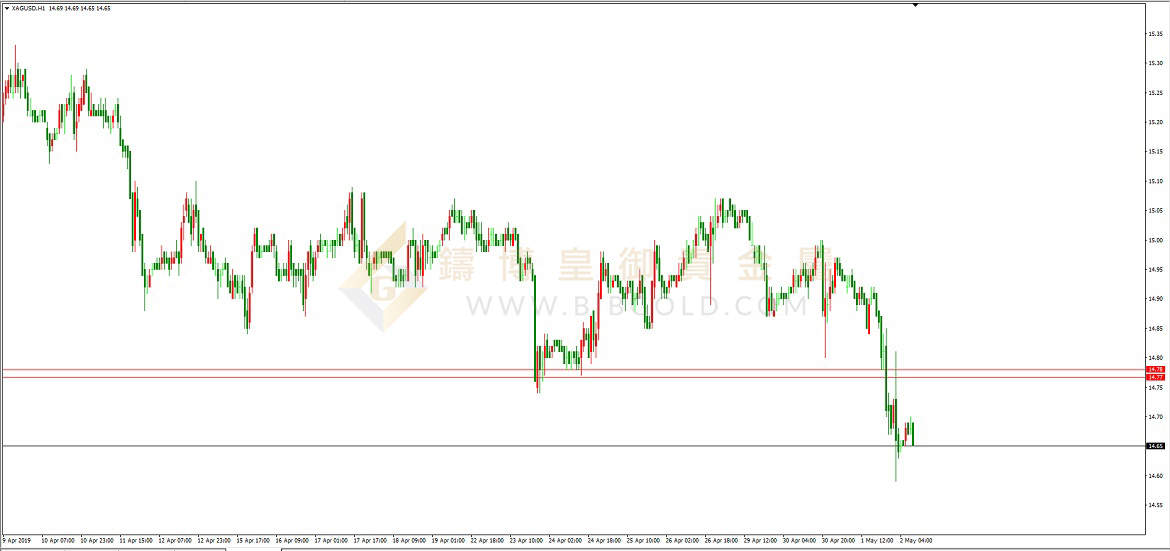Viewport: 1170px width, 551px height.
Task: Click the 14.80 price axis label
Action: click(1156, 358)
